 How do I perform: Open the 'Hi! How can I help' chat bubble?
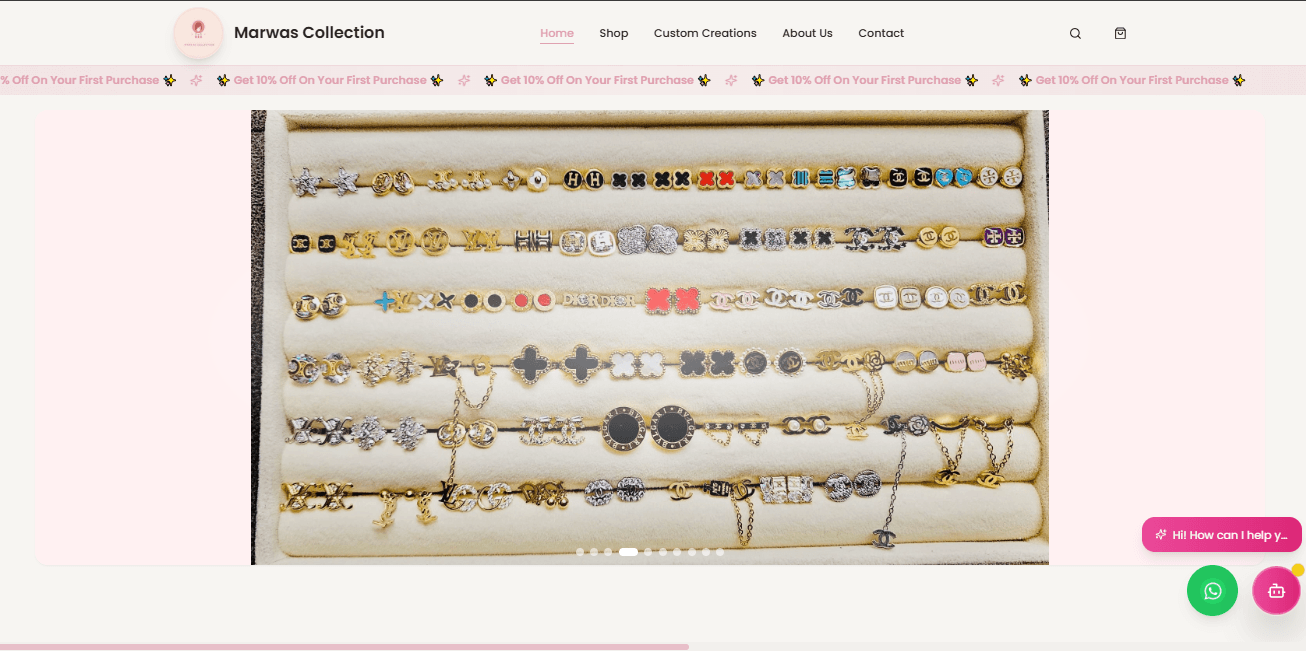1221,534
